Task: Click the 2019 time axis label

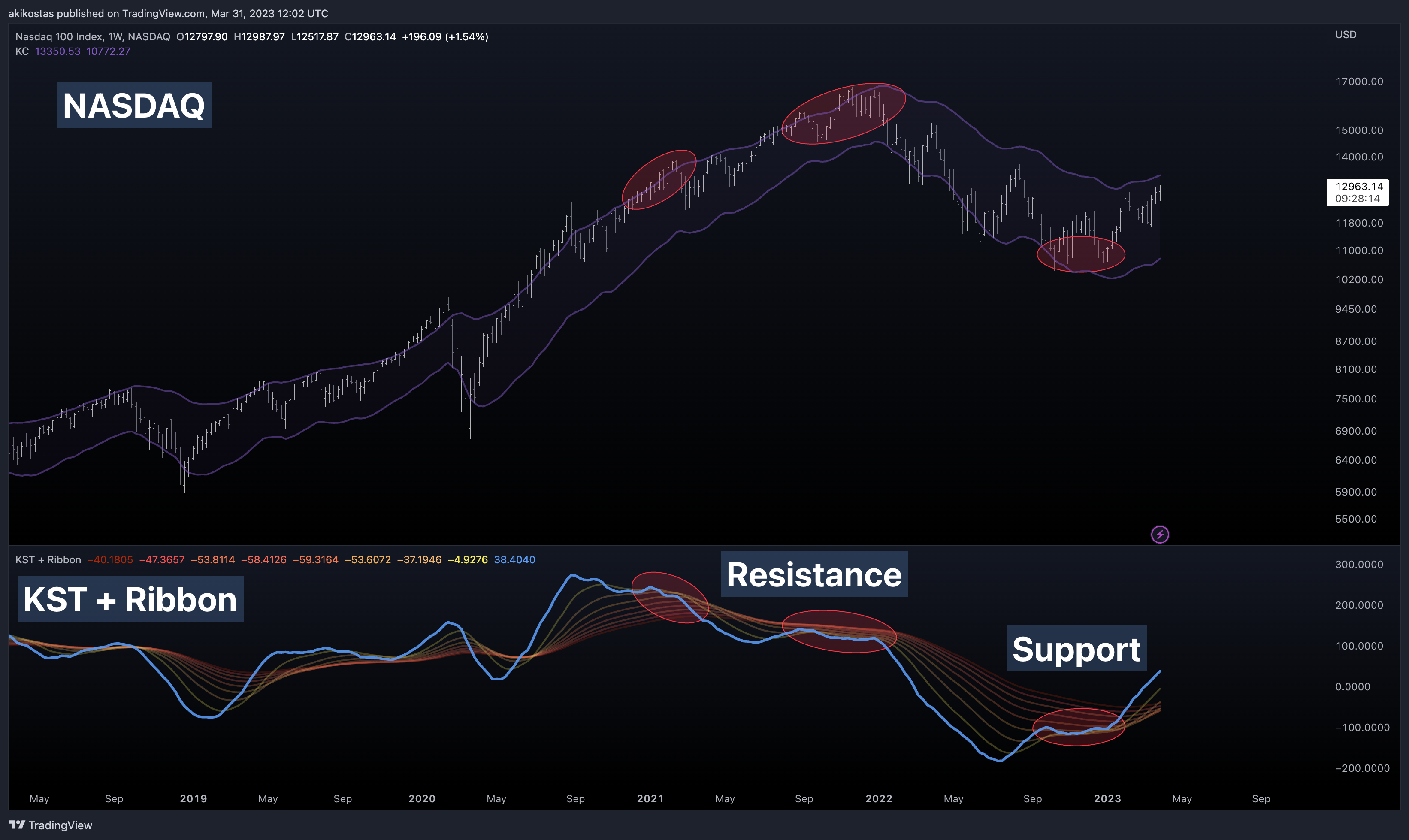Action: coord(194,799)
